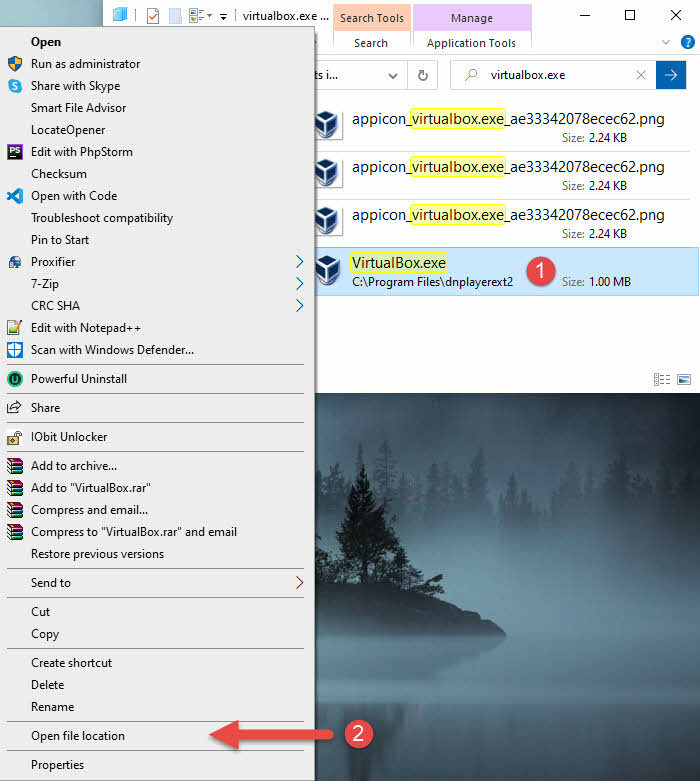Click the refresh button near address bar
Image resolution: width=700 pixels, height=781 pixels.
point(422,75)
